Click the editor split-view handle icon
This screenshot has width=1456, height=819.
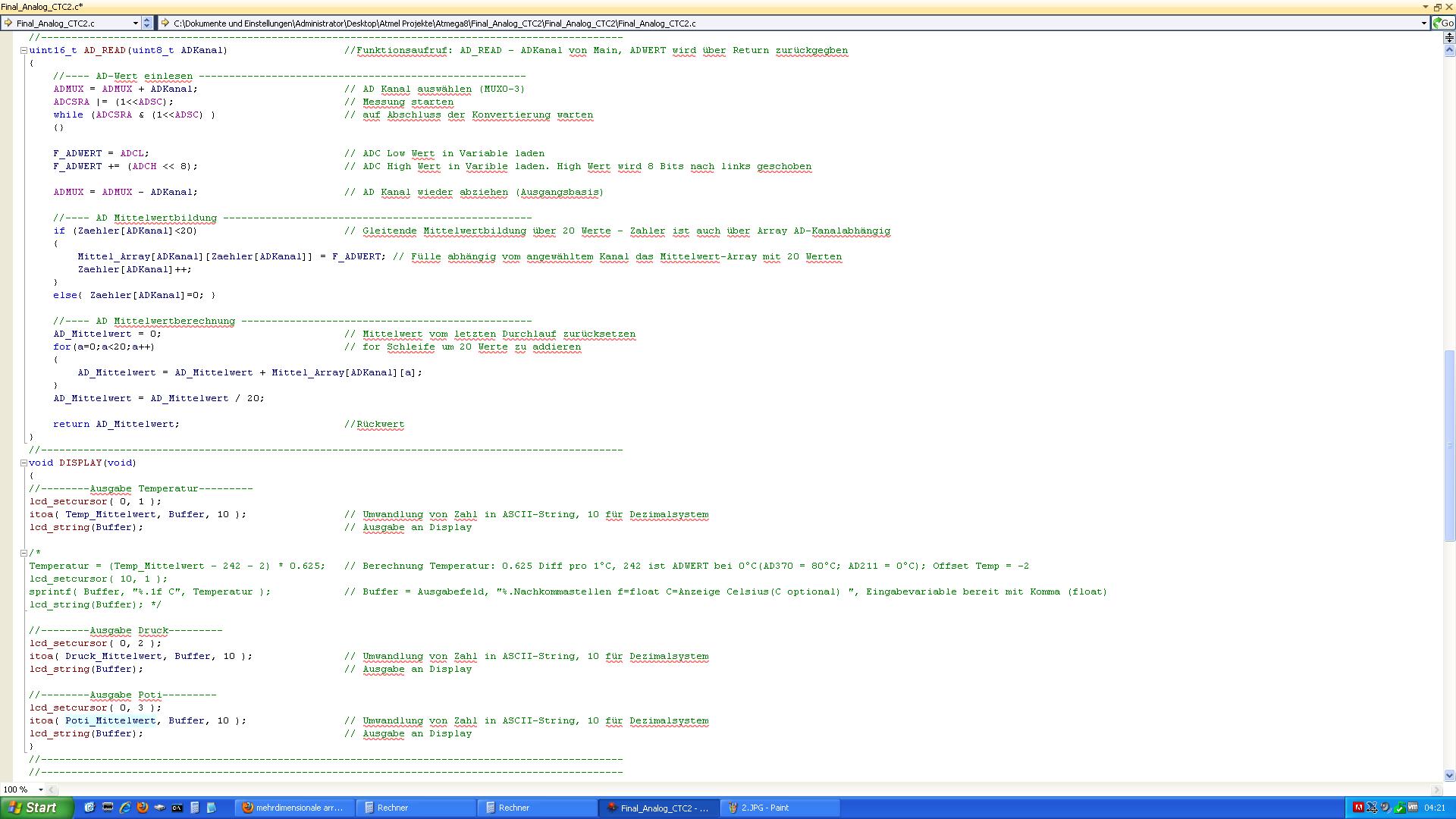[1449, 37]
